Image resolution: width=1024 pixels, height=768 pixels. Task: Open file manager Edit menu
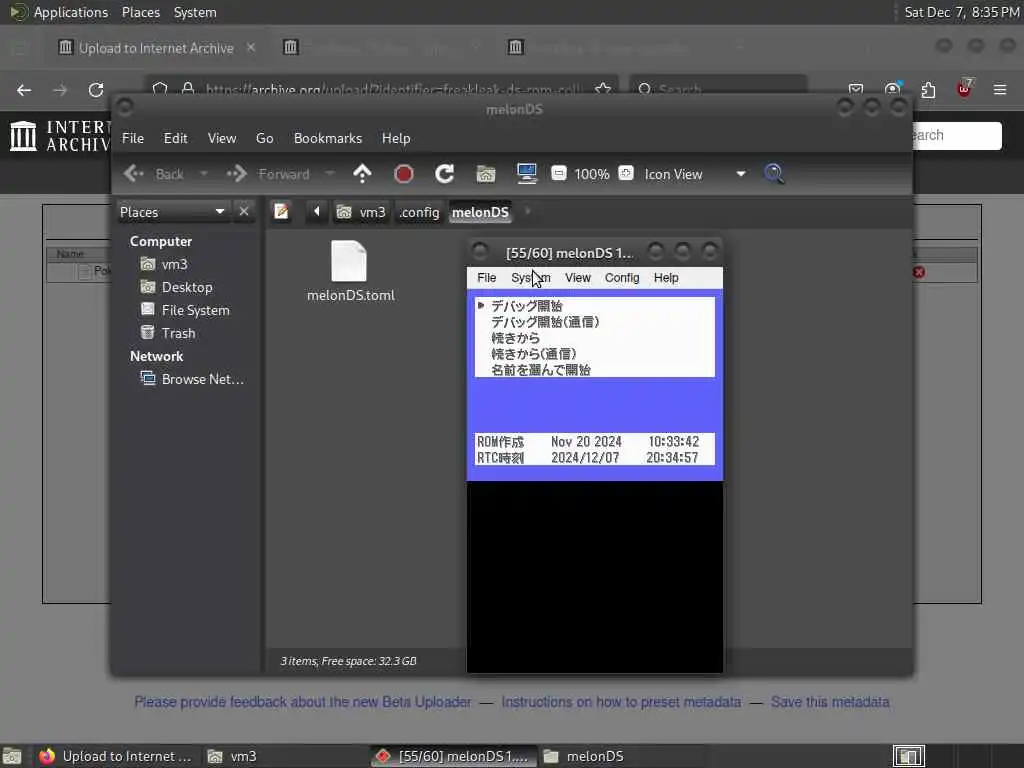point(175,138)
